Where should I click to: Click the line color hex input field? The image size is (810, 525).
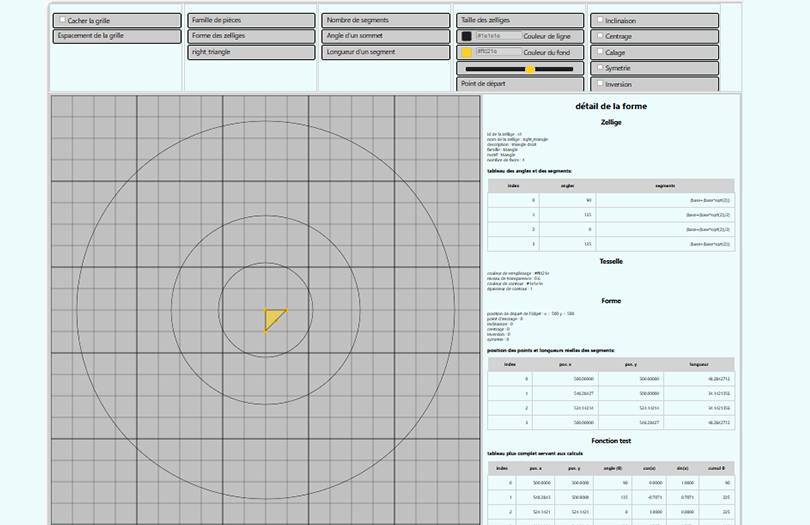[497, 36]
